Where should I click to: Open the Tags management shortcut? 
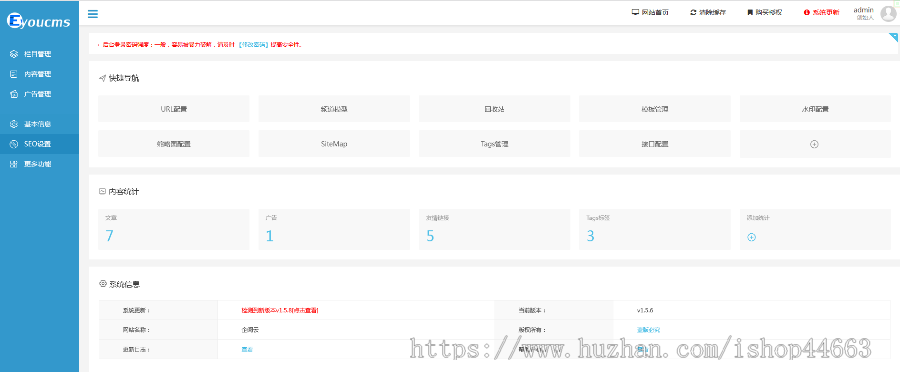pyautogui.click(x=494, y=144)
